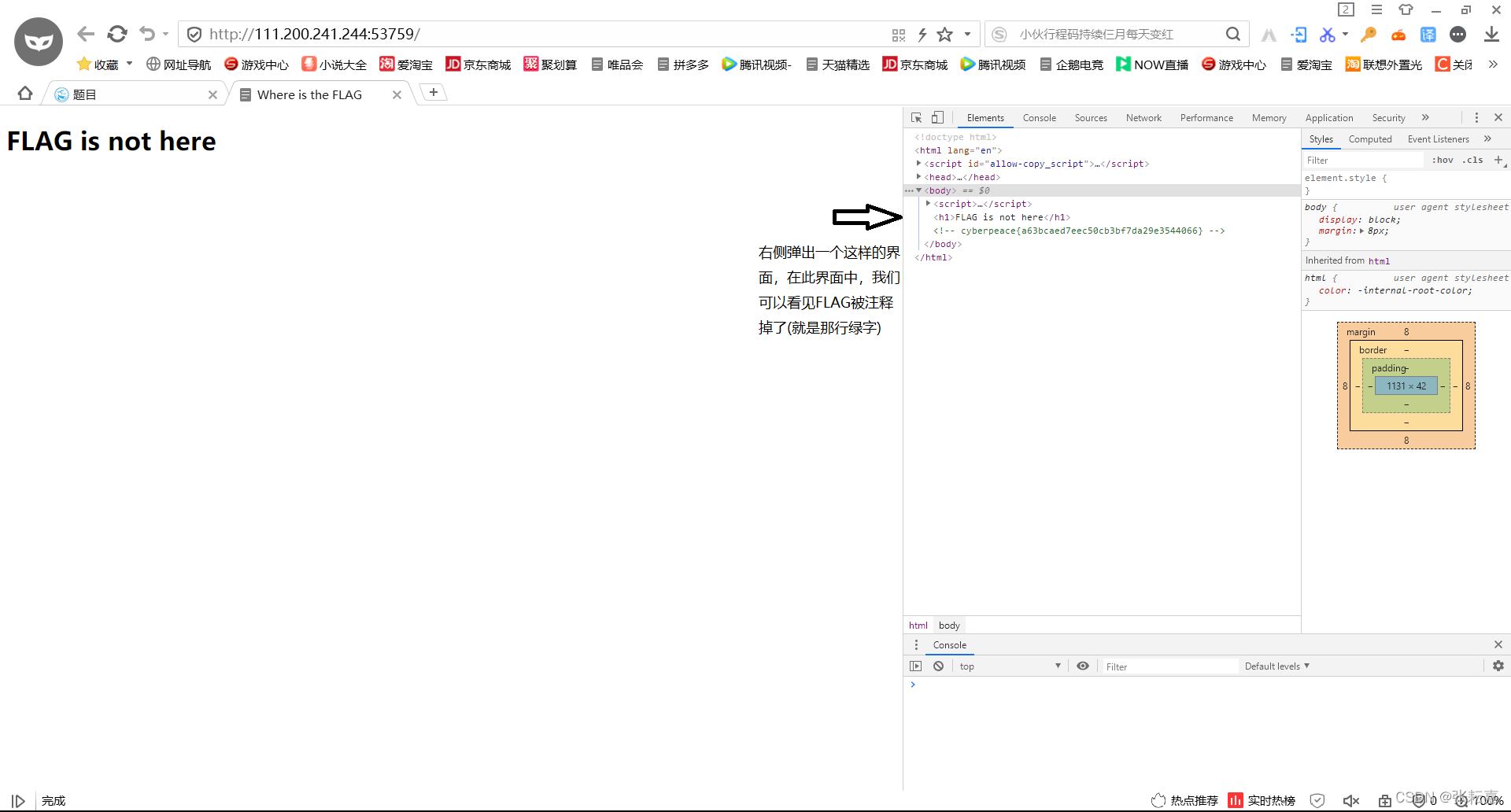Click the Console filter input field
Image resolution: width=1511 pixels, height=812 pixels.
tap(1170, 666)
